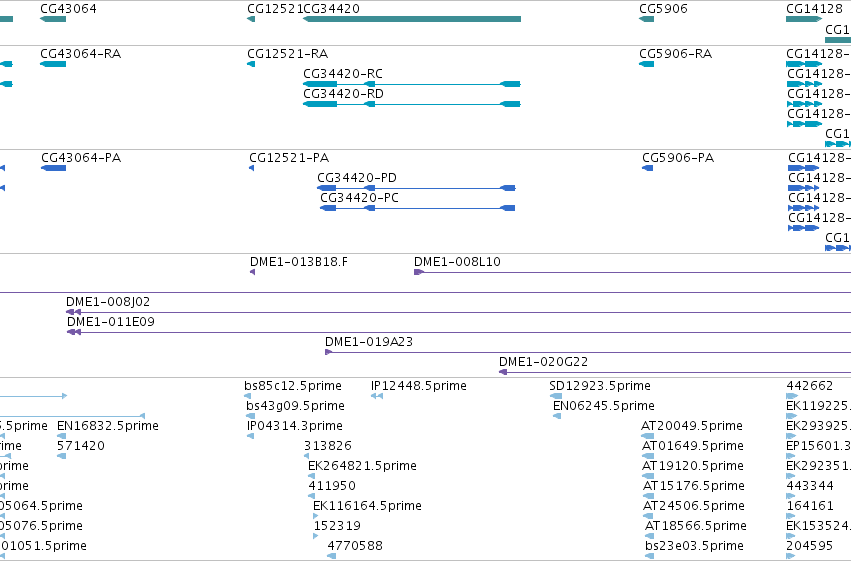
Task: Click the AT15176.5prime EST label
Action: point(694,486)
